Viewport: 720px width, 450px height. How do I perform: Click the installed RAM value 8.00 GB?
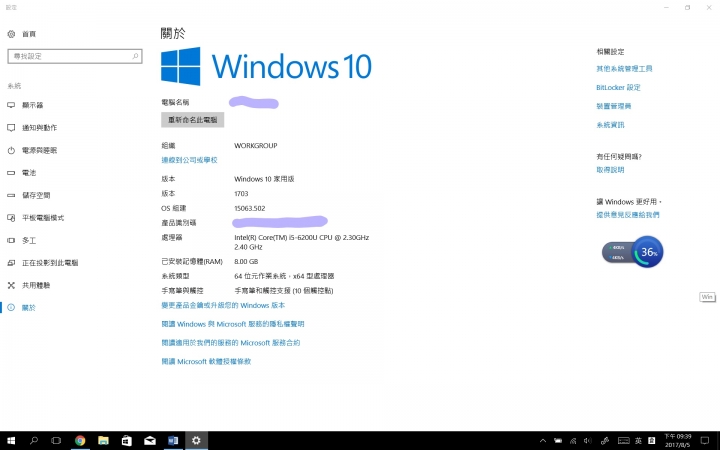click(x=246, y=262)
